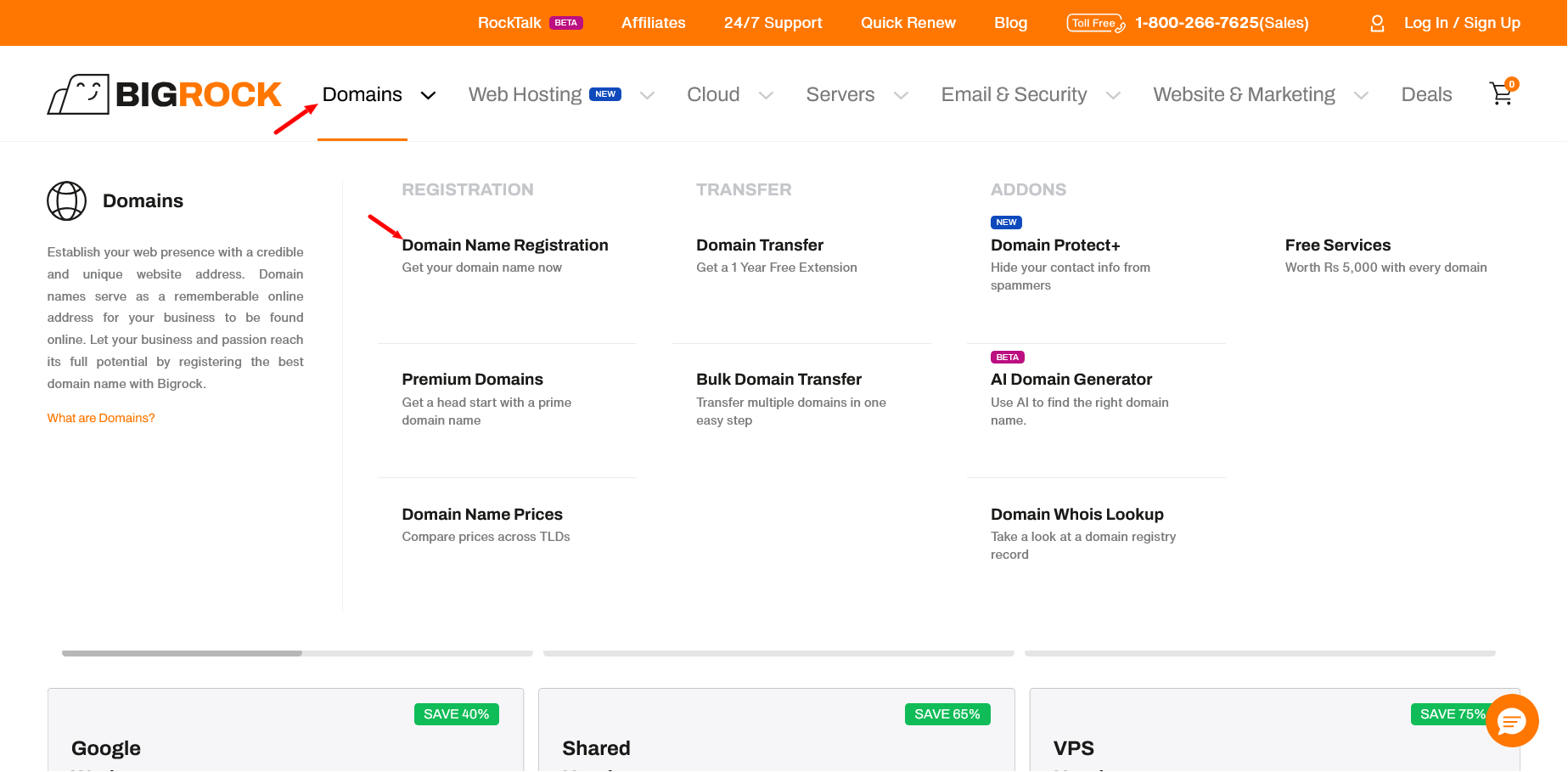Viewport: 1568px width, 772px height.
Task: Click the BETA badge beside RockTalk
Action: pyautogui.click(x=566, y=23)
